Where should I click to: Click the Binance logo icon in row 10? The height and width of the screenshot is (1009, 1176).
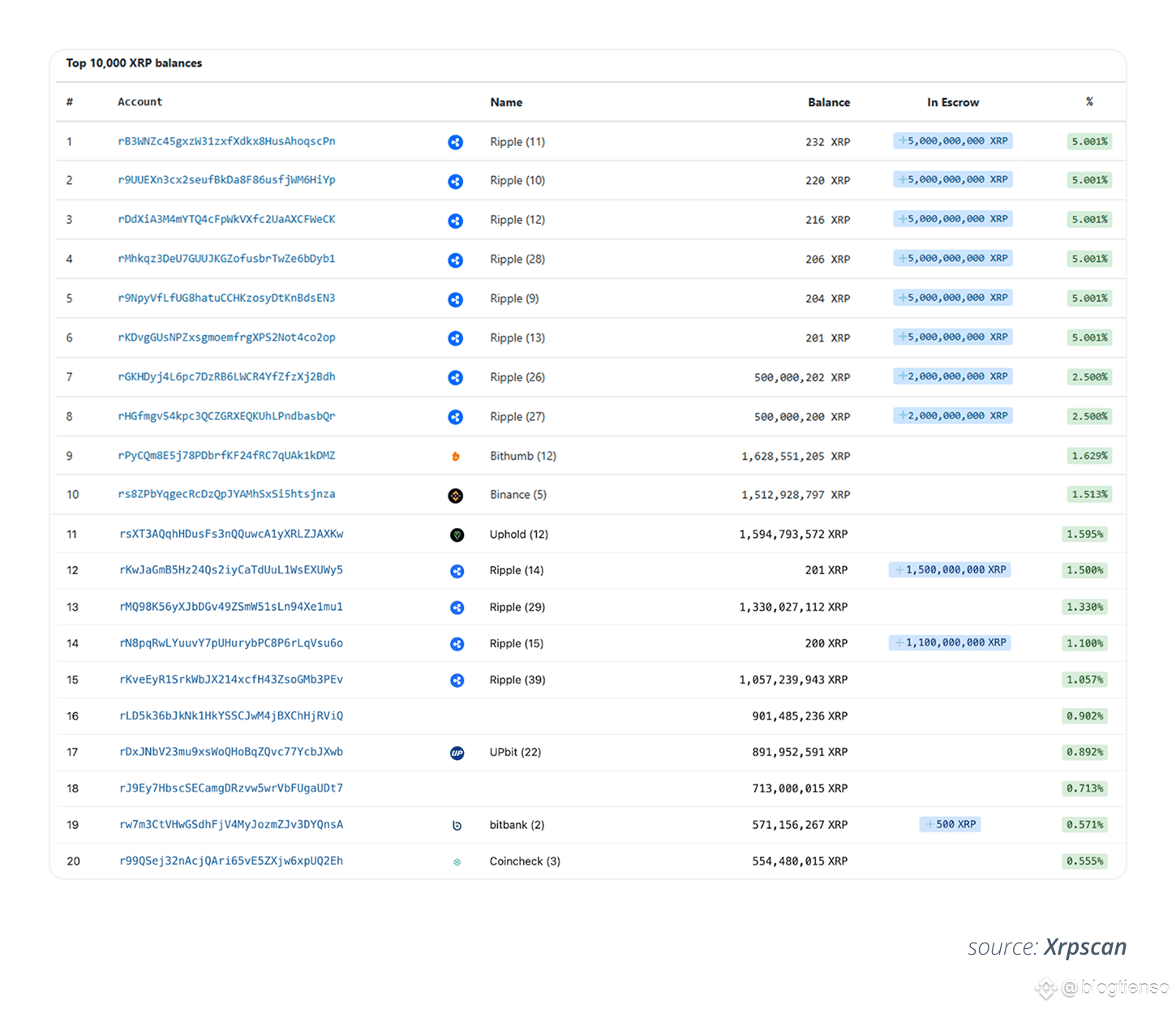point(456,496)
